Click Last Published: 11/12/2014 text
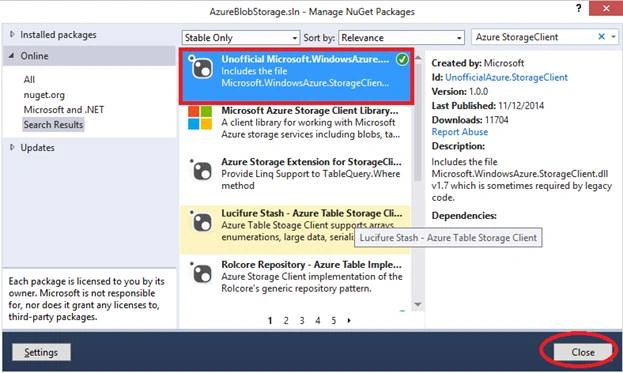Screen dimensions: 623x373 click(488, 106)
